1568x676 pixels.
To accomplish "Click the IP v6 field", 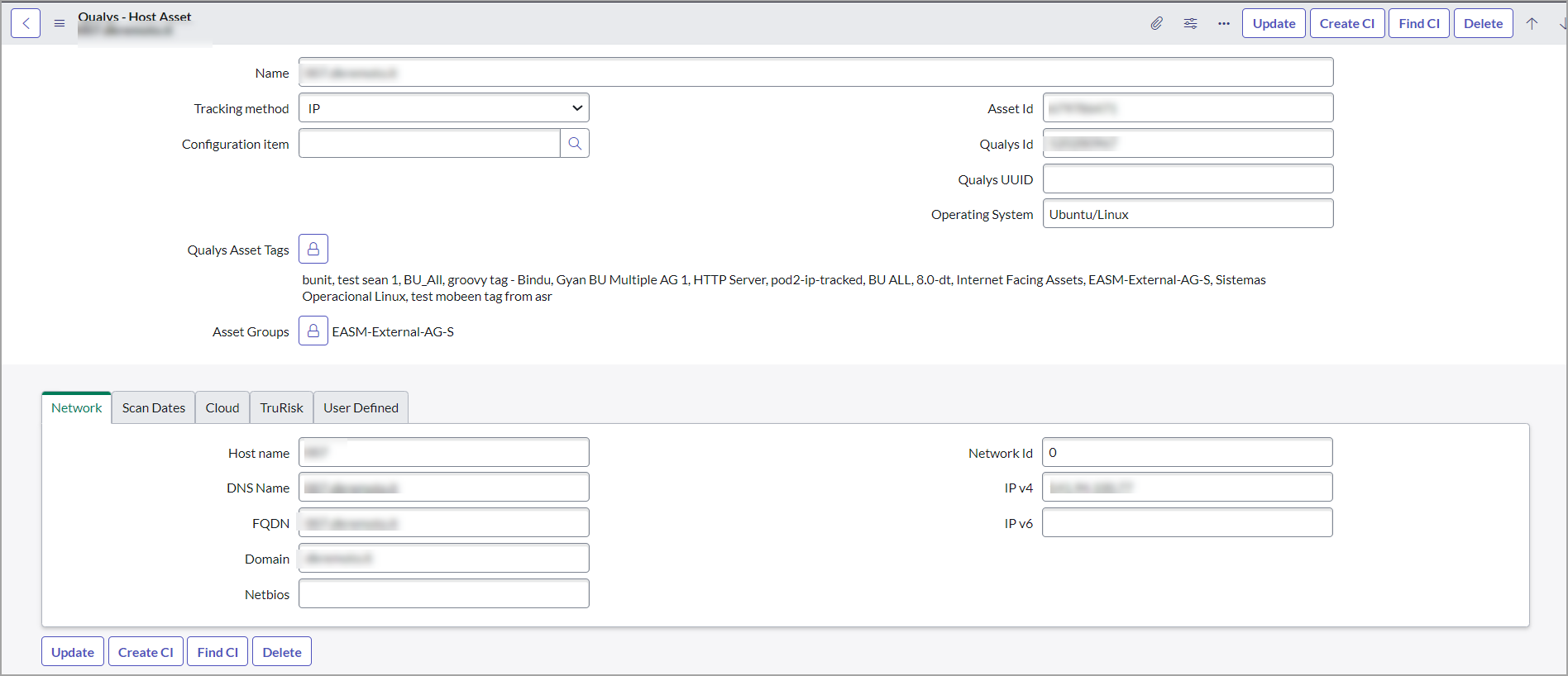I will click(1188, 522).
